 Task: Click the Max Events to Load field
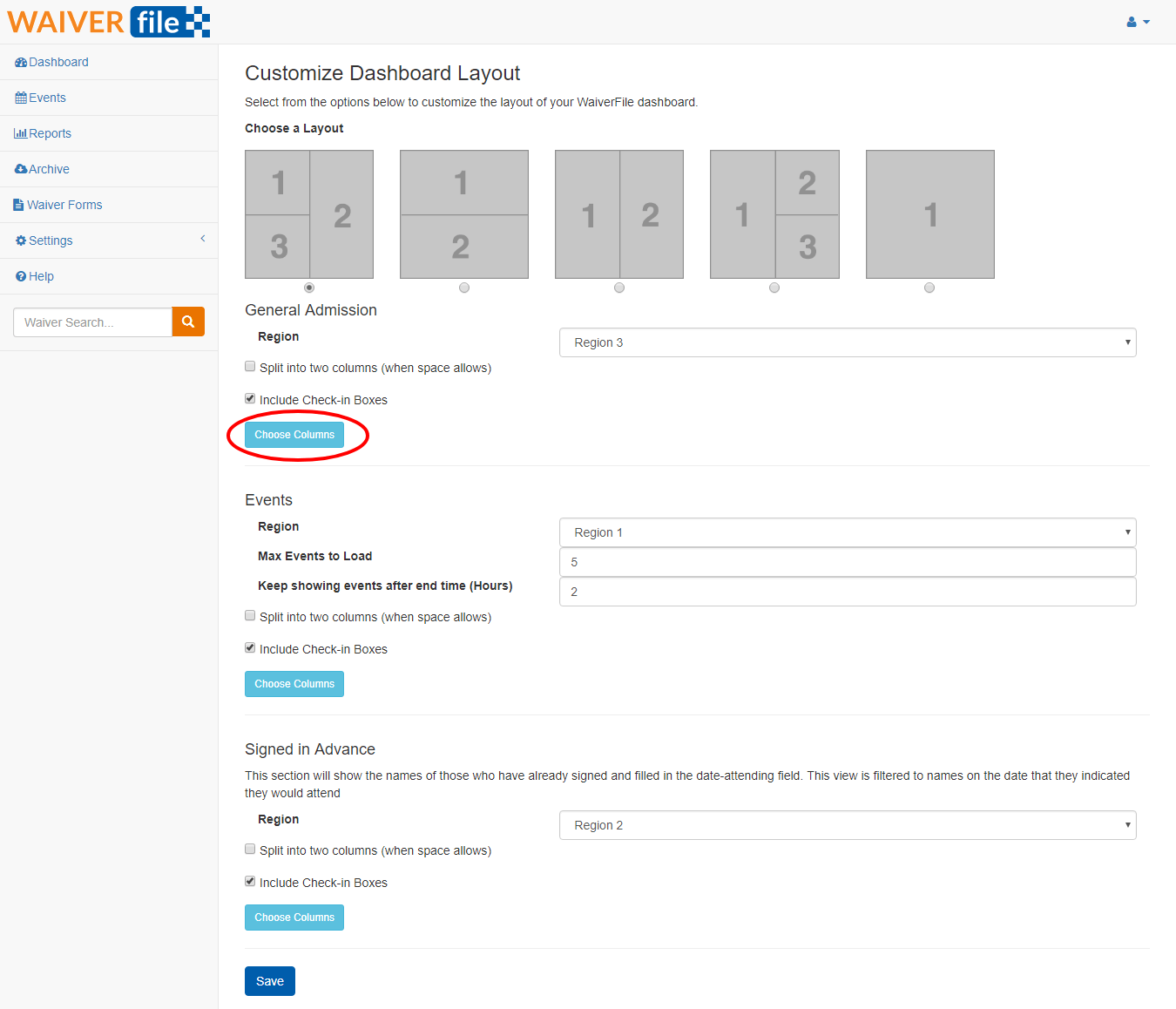tap(847, 562)
